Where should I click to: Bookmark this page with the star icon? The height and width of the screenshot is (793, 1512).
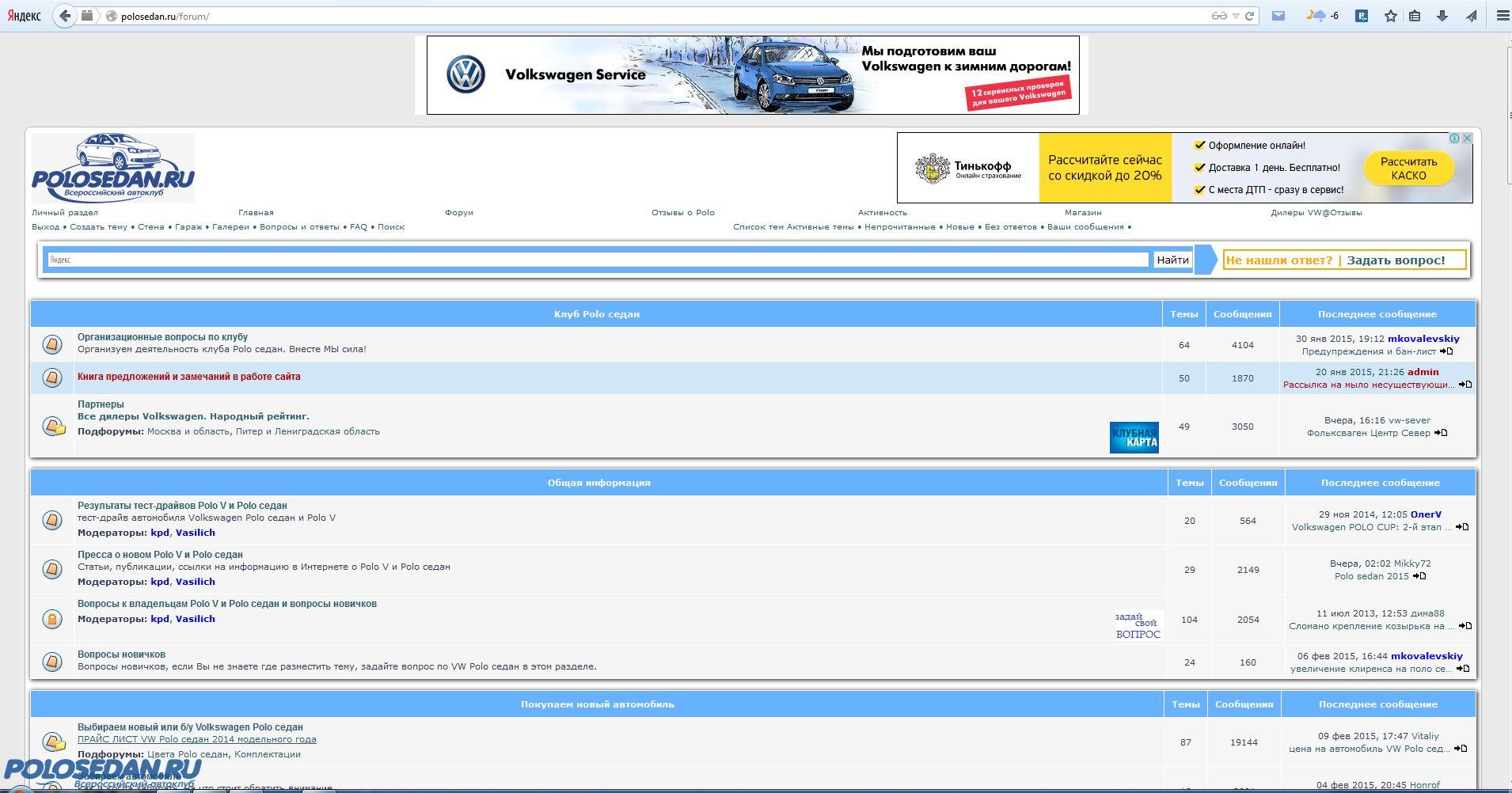[1390, 16]
